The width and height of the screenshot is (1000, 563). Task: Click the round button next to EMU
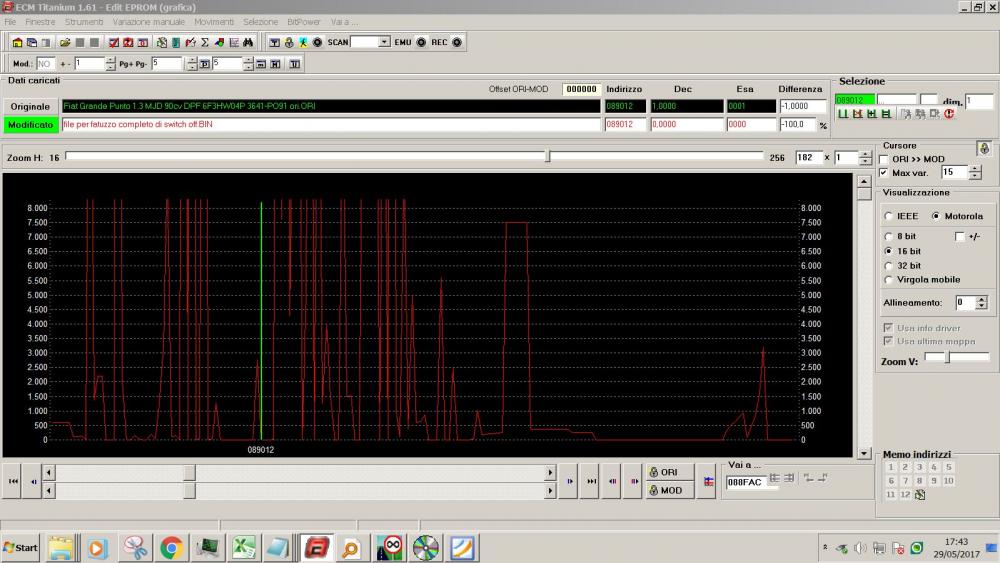(x=421, y=42)
